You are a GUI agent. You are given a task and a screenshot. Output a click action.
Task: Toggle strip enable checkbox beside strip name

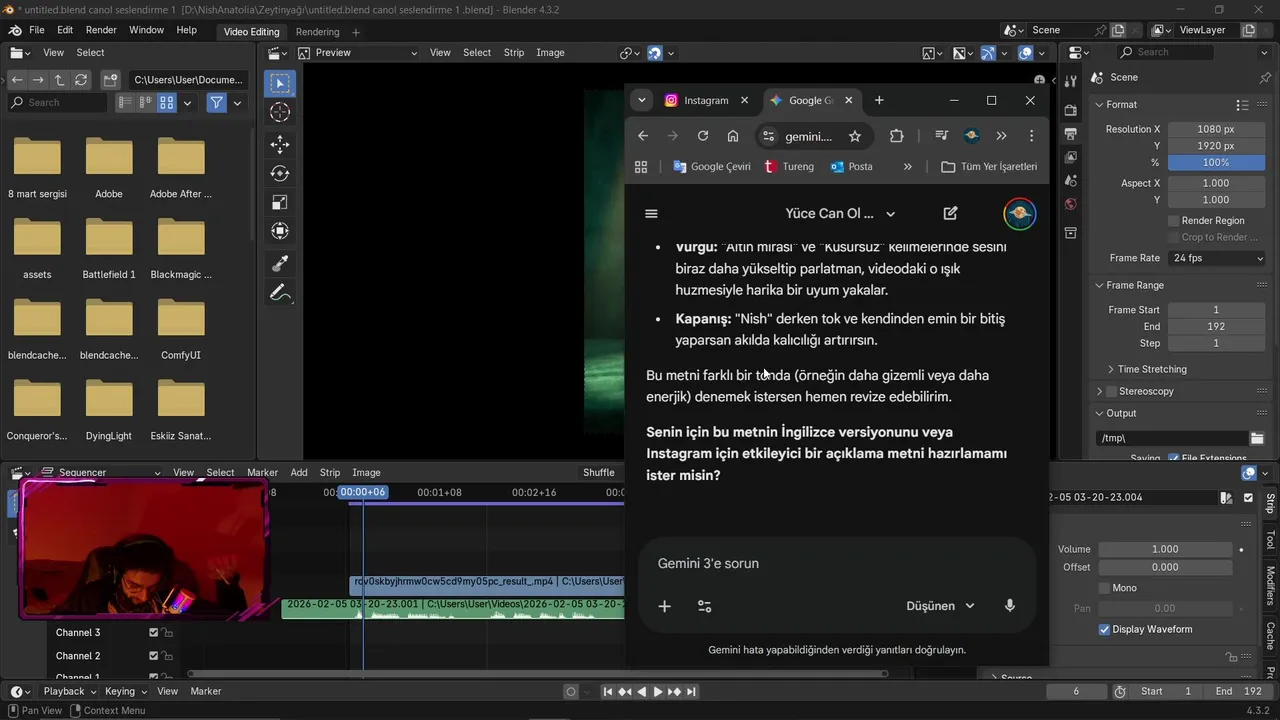1248,497
